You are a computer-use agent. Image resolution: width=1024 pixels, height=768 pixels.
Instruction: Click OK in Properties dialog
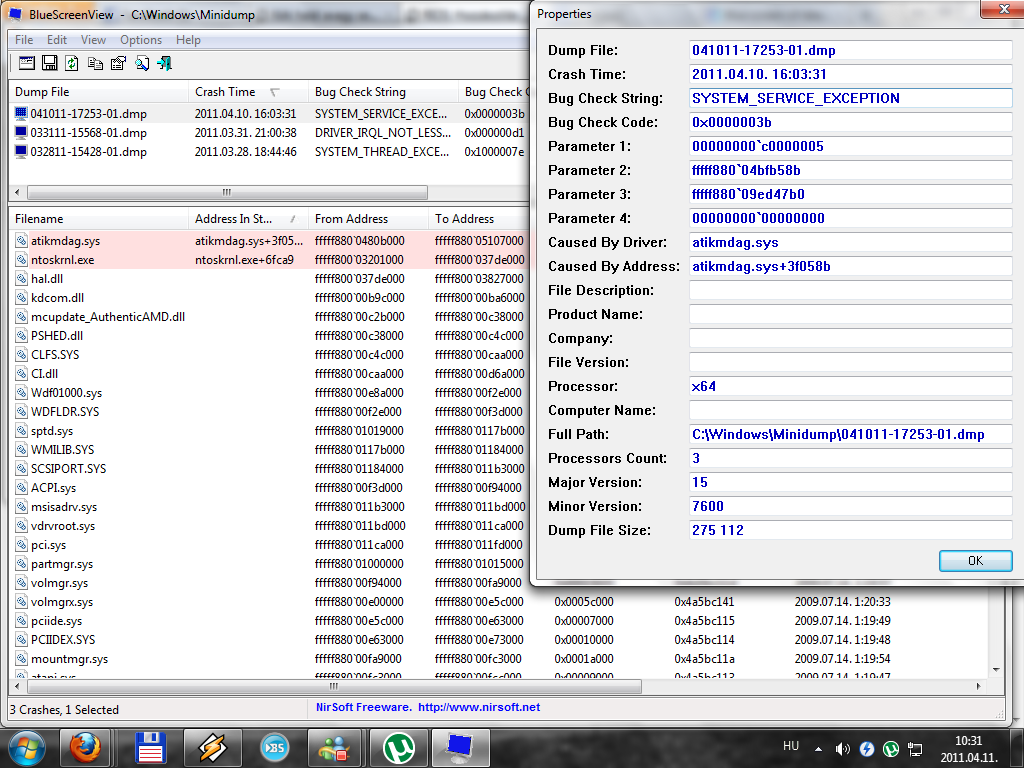coord(976,561)
